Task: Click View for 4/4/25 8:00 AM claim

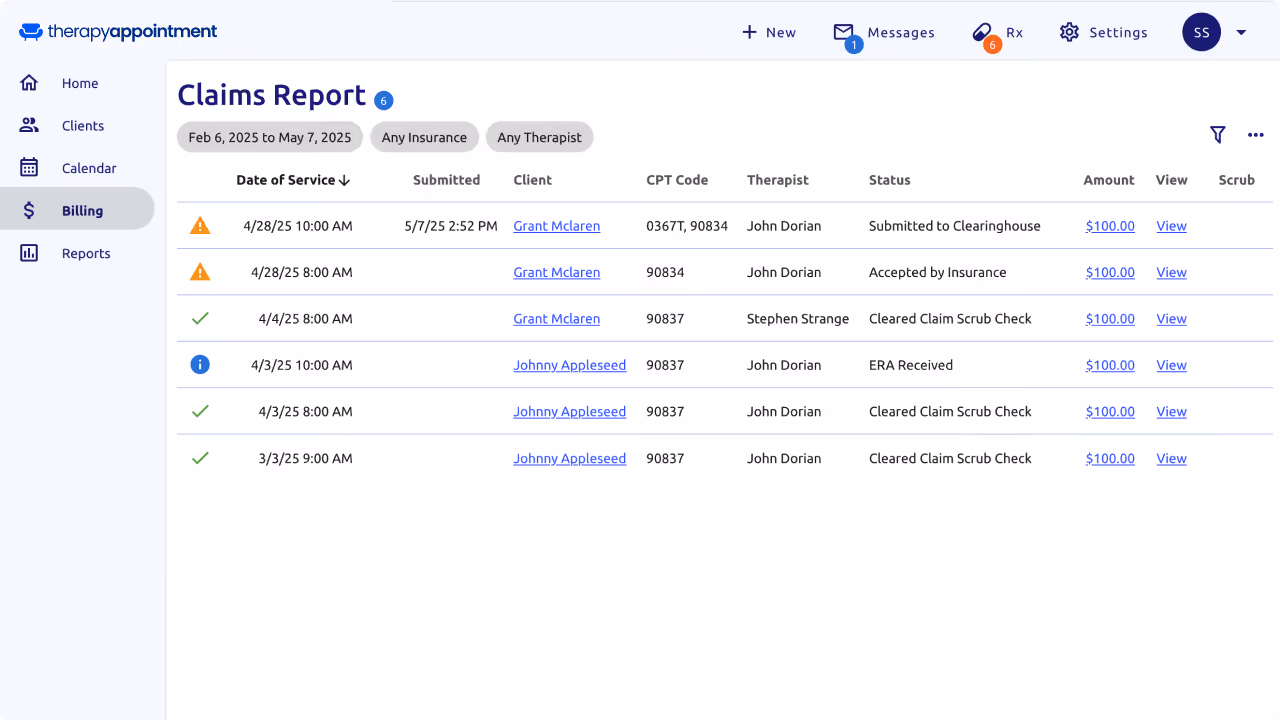Action: [1171, 319]
